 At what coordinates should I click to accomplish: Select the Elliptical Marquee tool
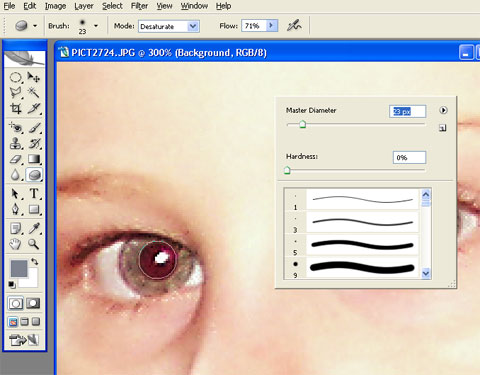pos(15,77)
